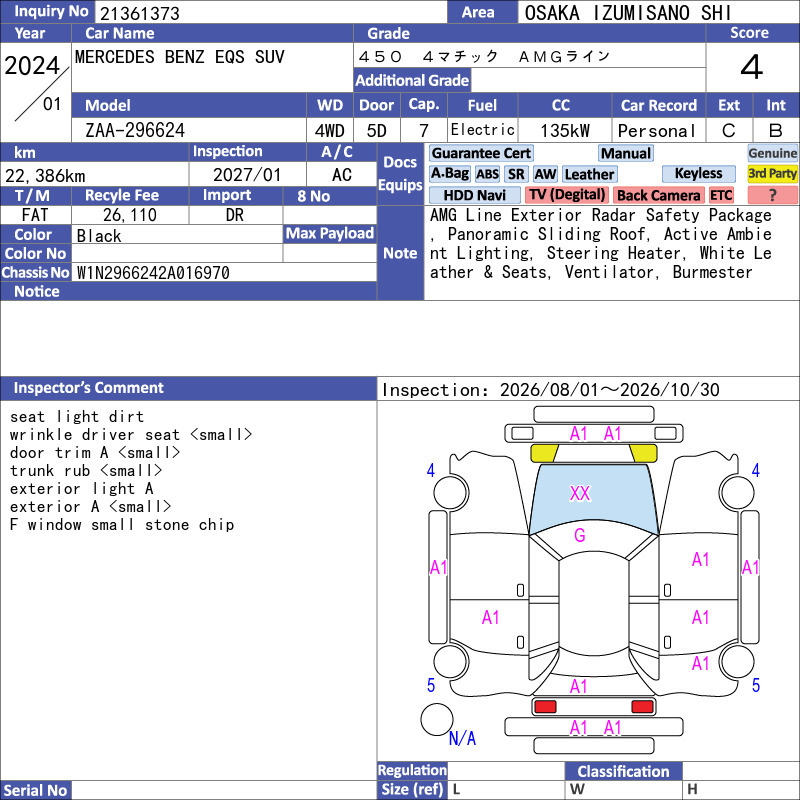
Task: Click the red question mark badge
Action: coord(772,195)
